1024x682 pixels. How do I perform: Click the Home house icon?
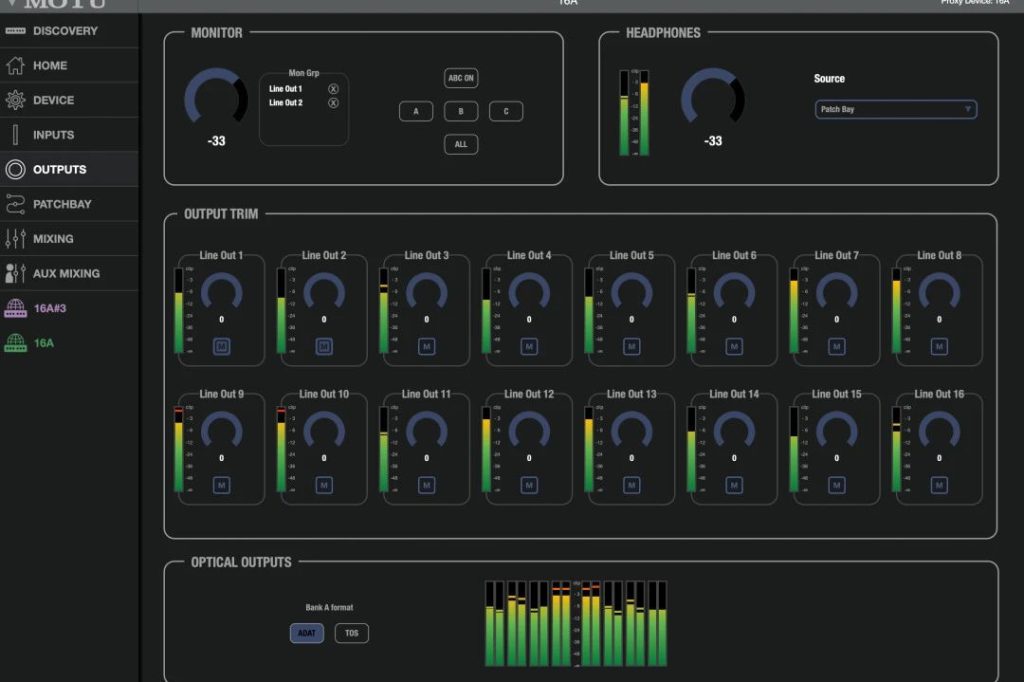click(x=15, y=66)
